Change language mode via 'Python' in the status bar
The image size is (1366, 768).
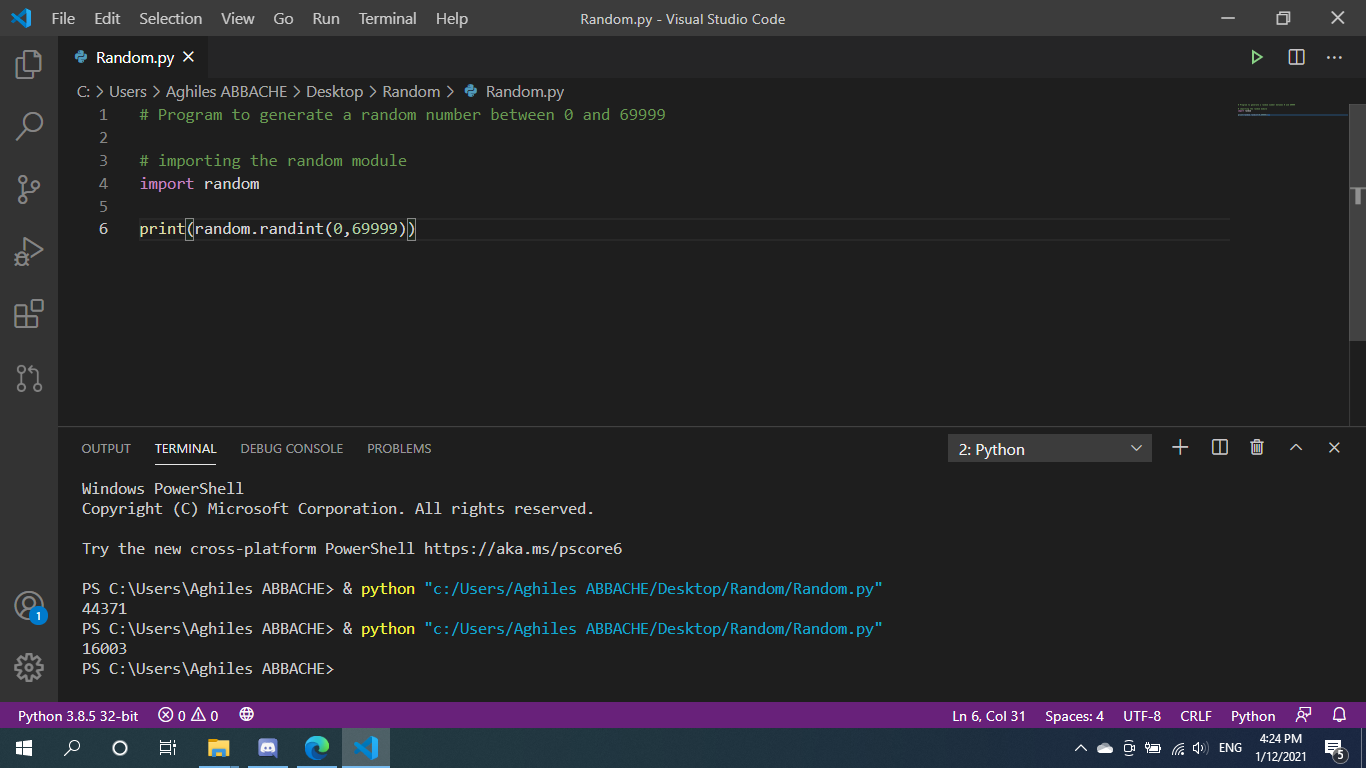point(1253,716)
